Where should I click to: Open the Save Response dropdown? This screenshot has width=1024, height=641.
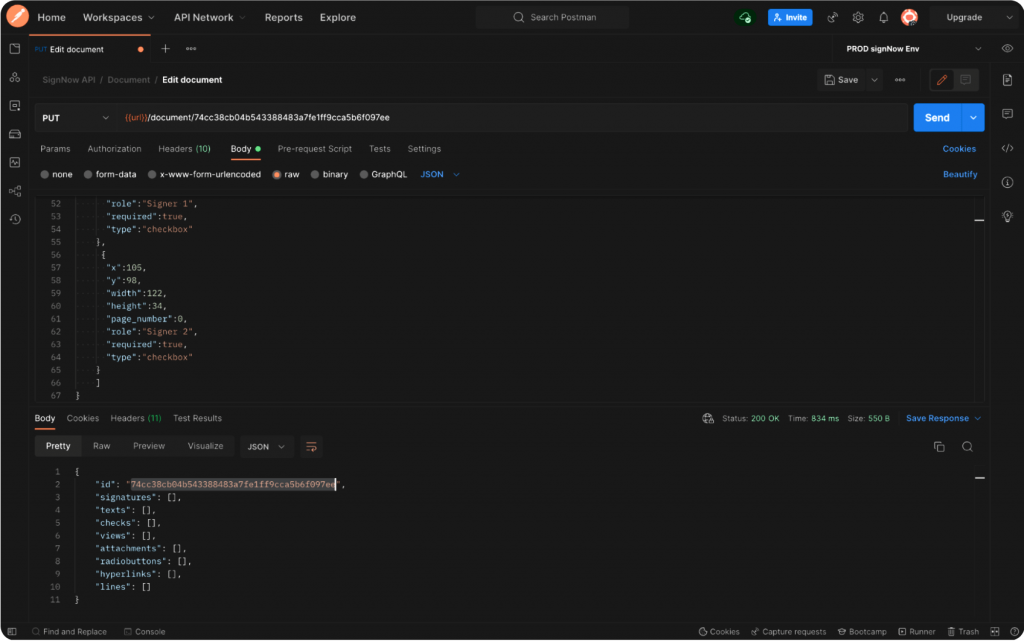click(x=942, y=418)
